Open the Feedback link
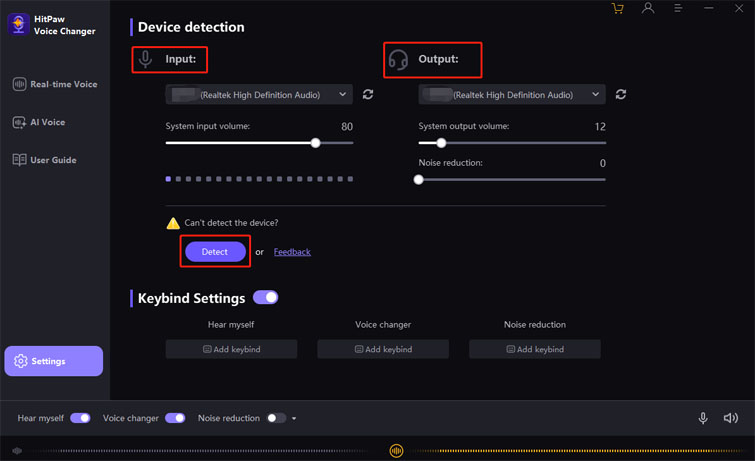The width and height of the screenshot is (755, 461). 292,252
